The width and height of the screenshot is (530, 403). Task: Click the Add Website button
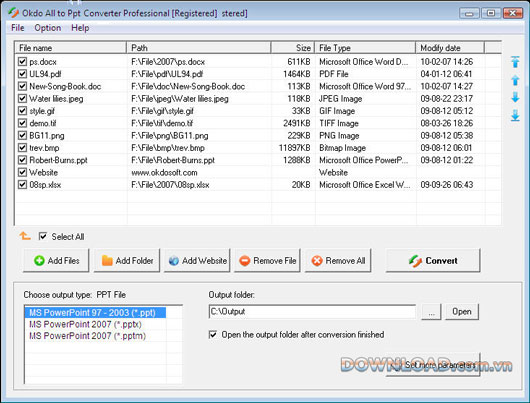coord(197,260)
